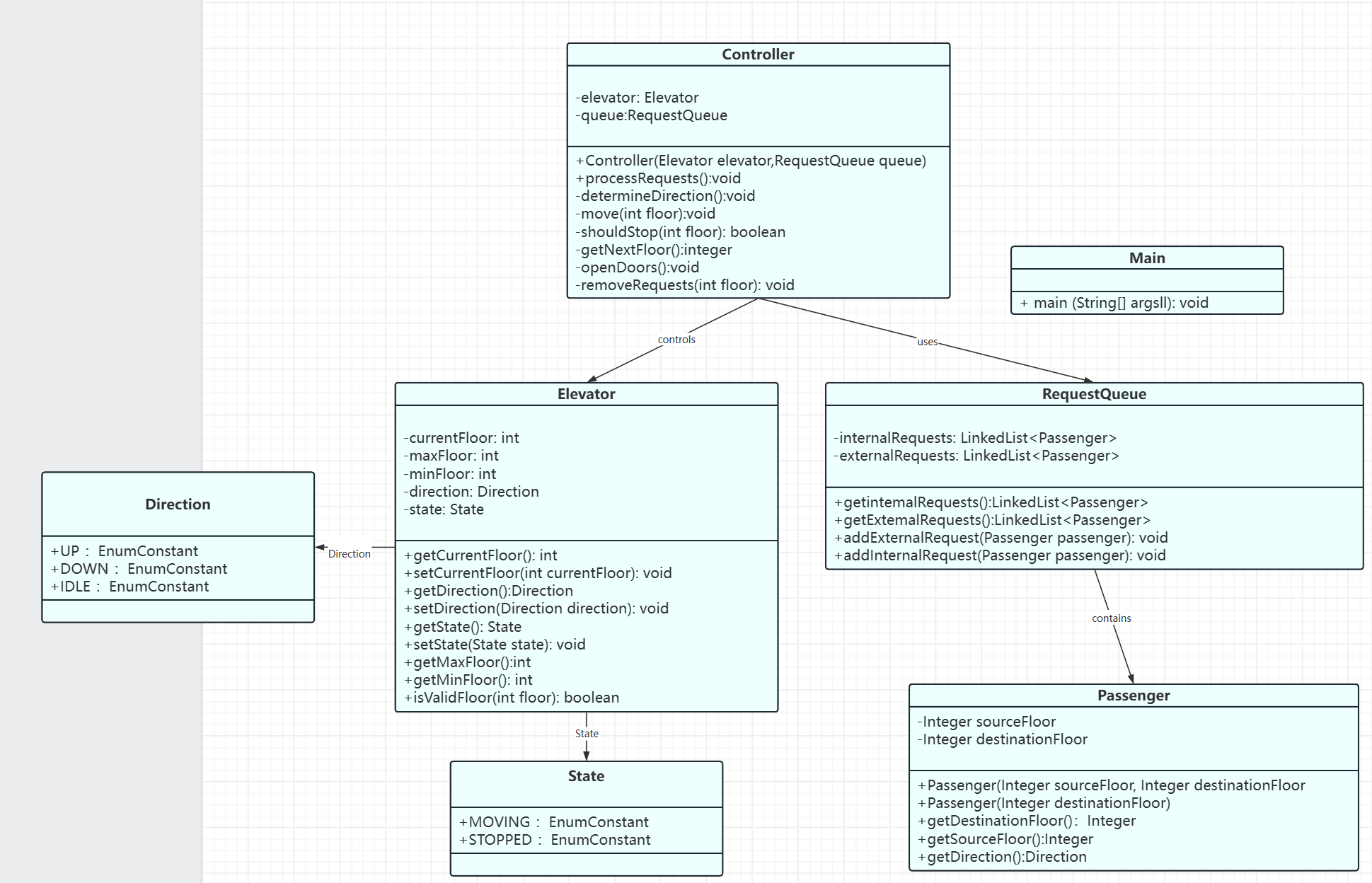The image size is (1372, 883).
Task: Select the State enum box title
Action: coord(586,776)
